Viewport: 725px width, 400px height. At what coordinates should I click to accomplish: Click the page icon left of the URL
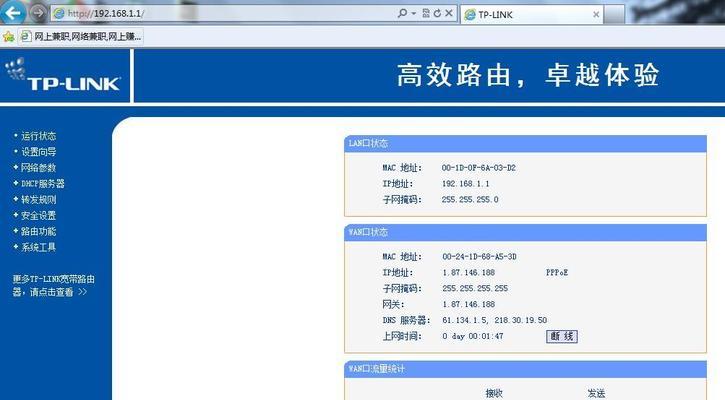59,13
